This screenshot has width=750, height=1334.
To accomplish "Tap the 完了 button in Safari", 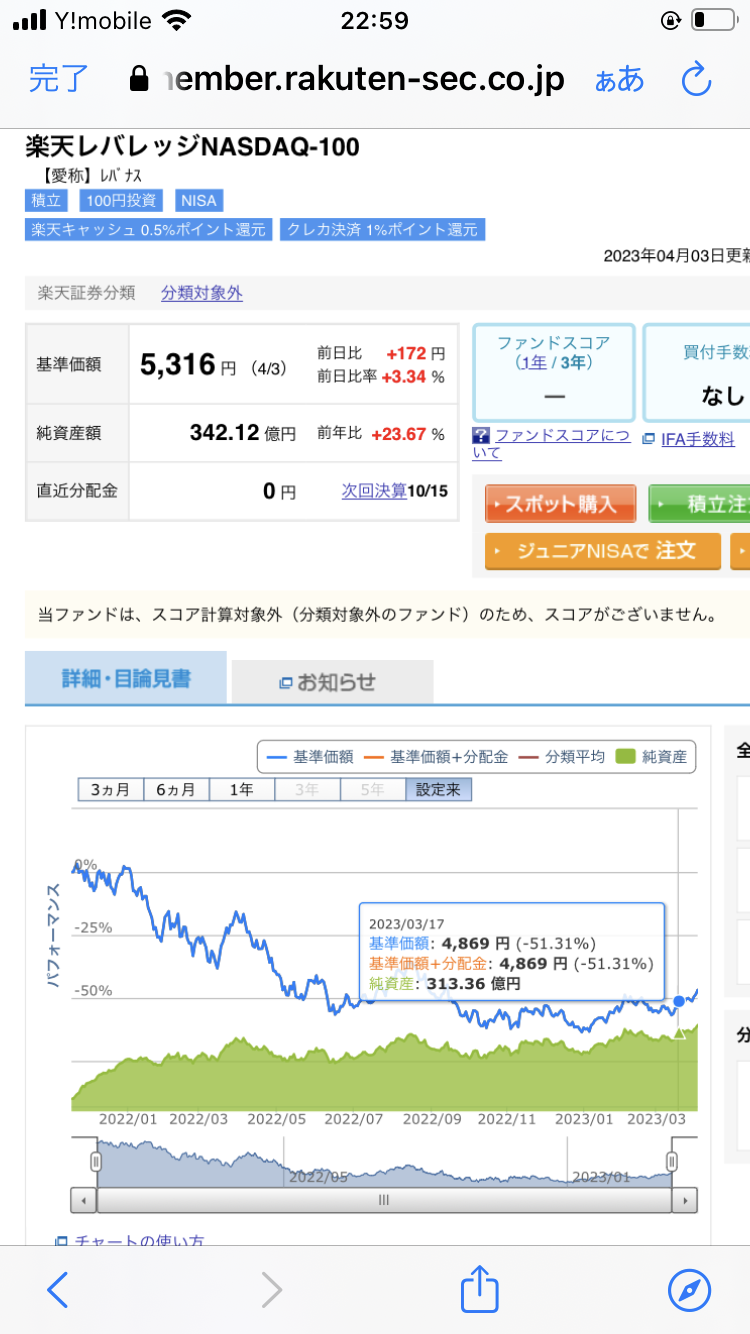I will pyautogui.click(x=59, y=79).
